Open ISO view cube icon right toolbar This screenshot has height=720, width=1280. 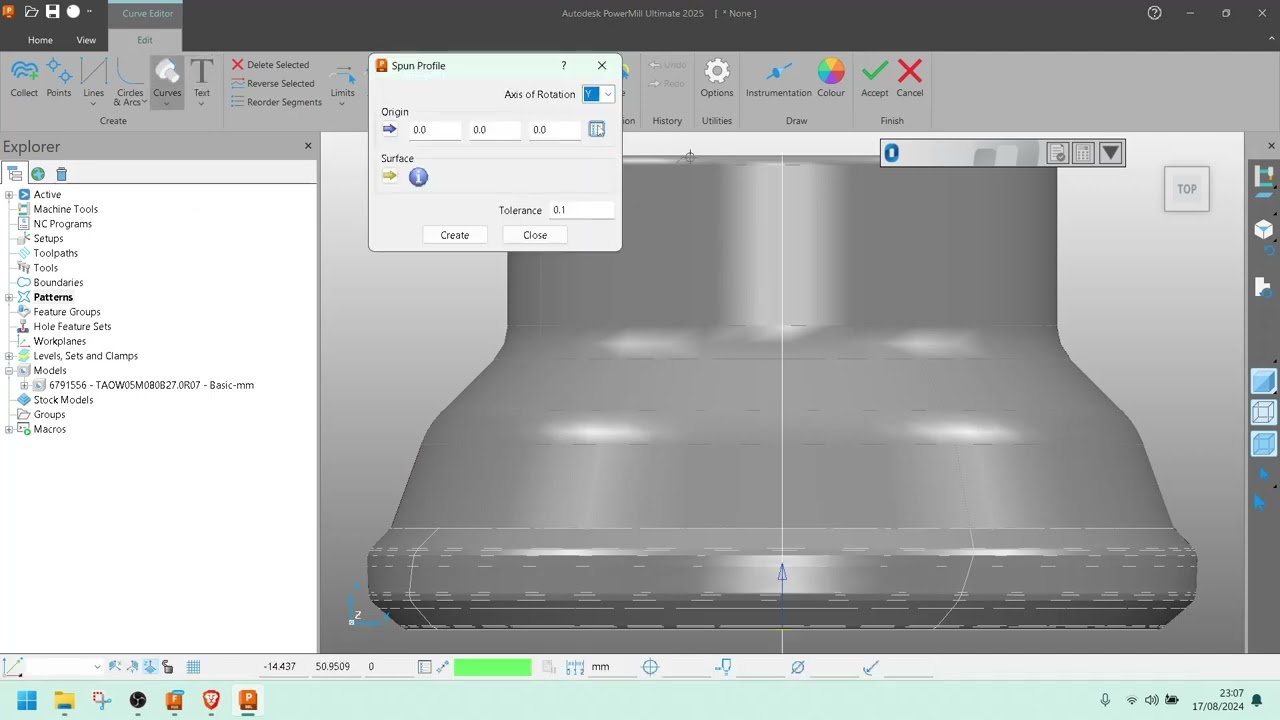[1264, 231]
